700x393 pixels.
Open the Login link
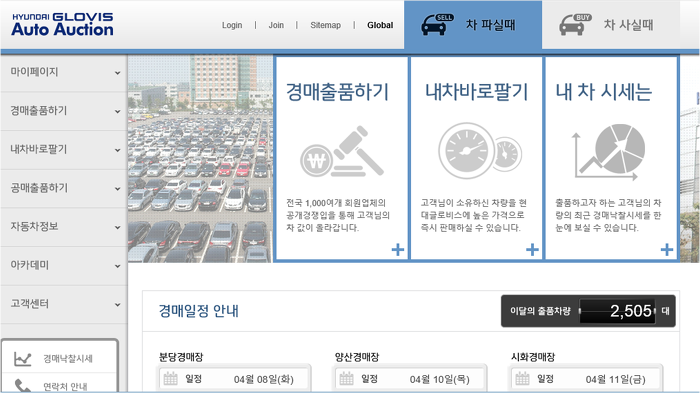pyautogui.click(x=232, y=25)
